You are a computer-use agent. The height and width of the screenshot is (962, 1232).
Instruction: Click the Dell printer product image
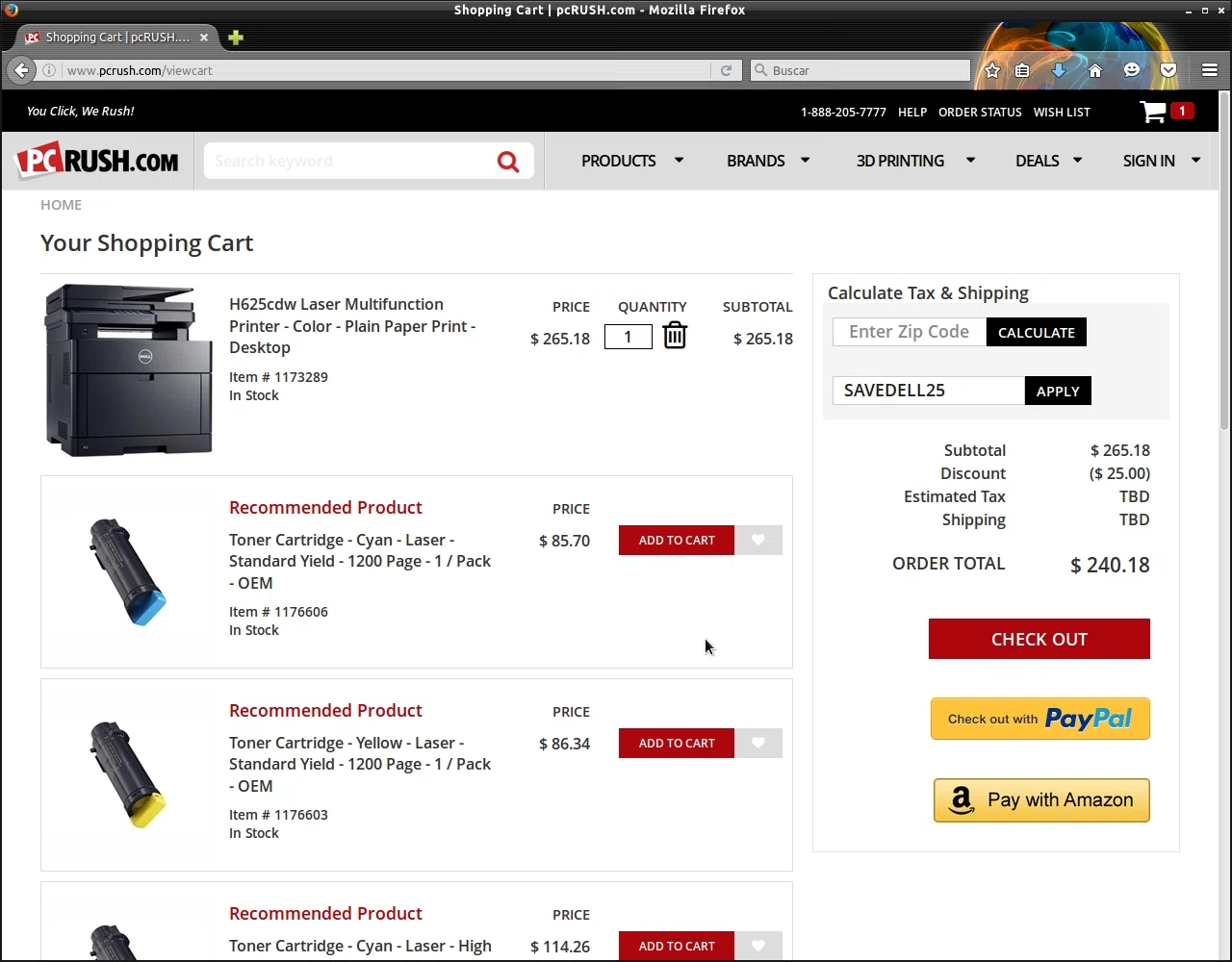[x=128, y=369]
